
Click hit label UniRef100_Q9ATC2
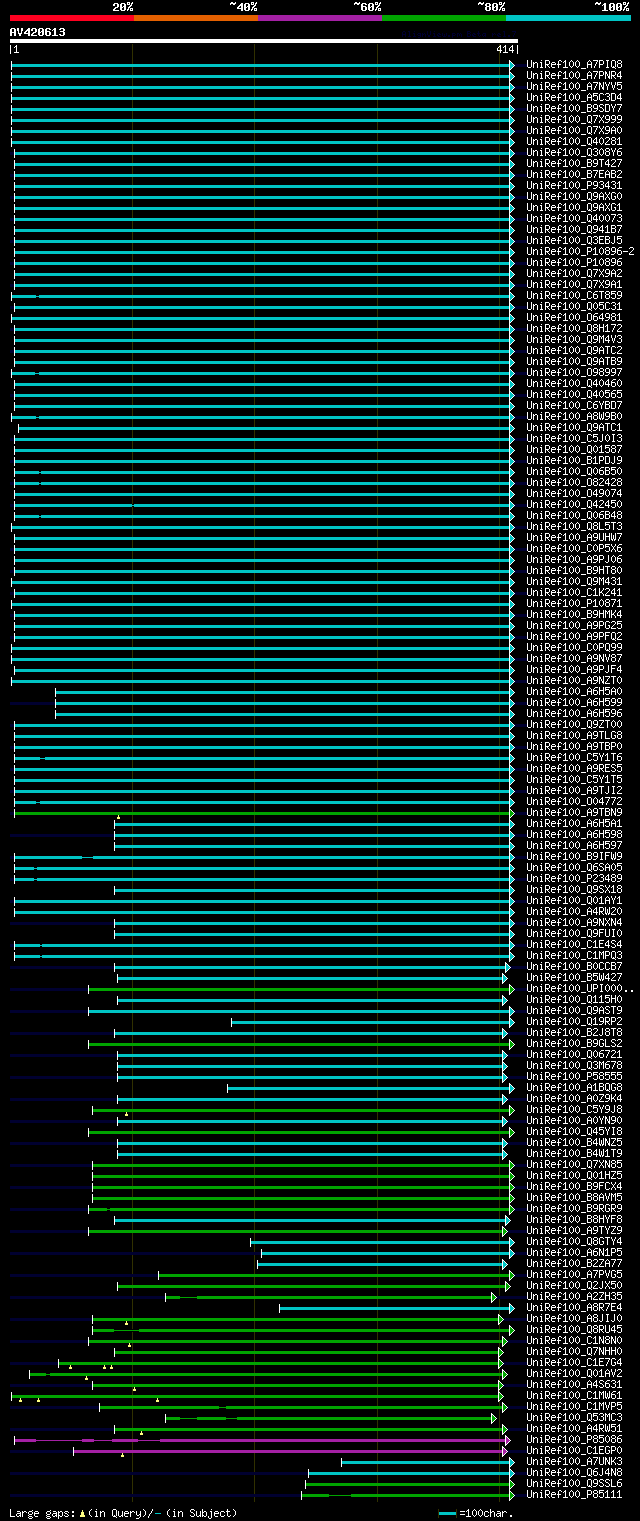(573, 350)
